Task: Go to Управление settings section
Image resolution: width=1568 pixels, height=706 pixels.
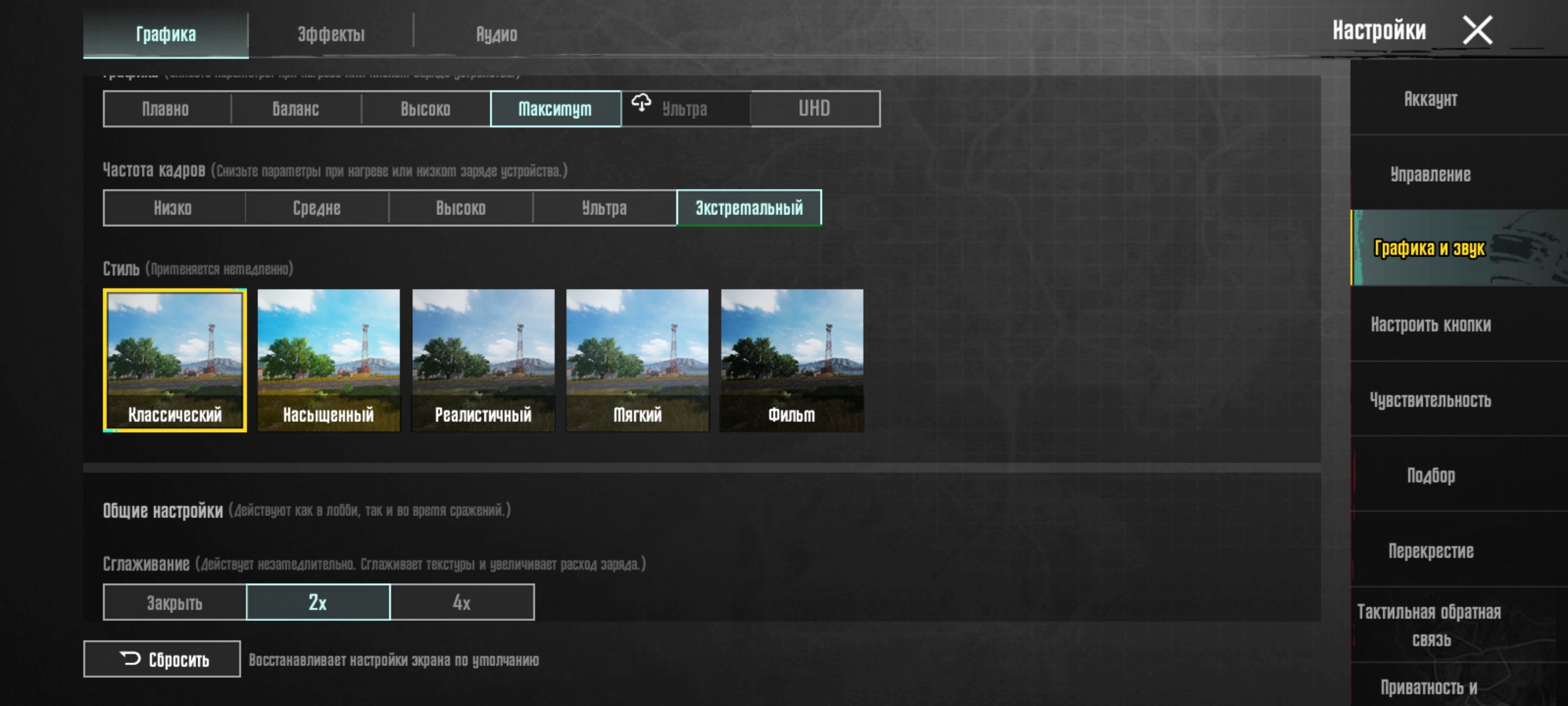Action: click(x=1430, y=175)
